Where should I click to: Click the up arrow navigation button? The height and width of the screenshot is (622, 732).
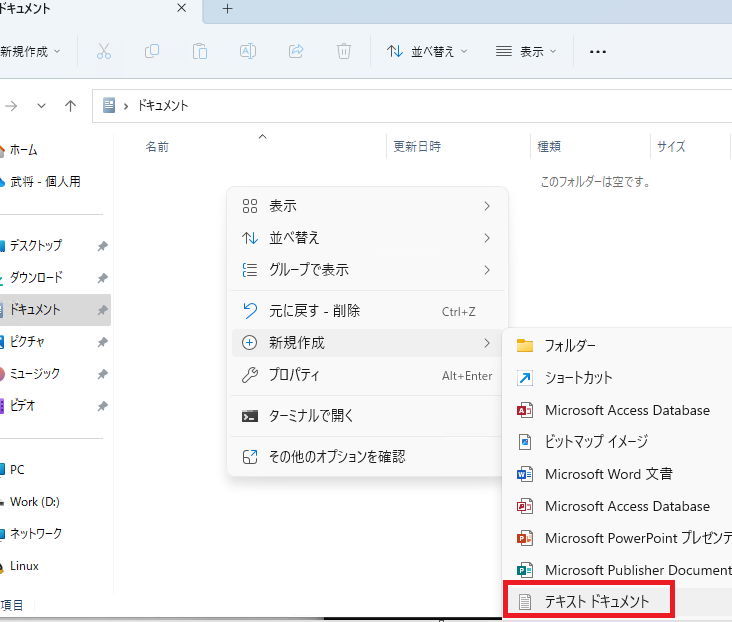(x=71, y=105)
